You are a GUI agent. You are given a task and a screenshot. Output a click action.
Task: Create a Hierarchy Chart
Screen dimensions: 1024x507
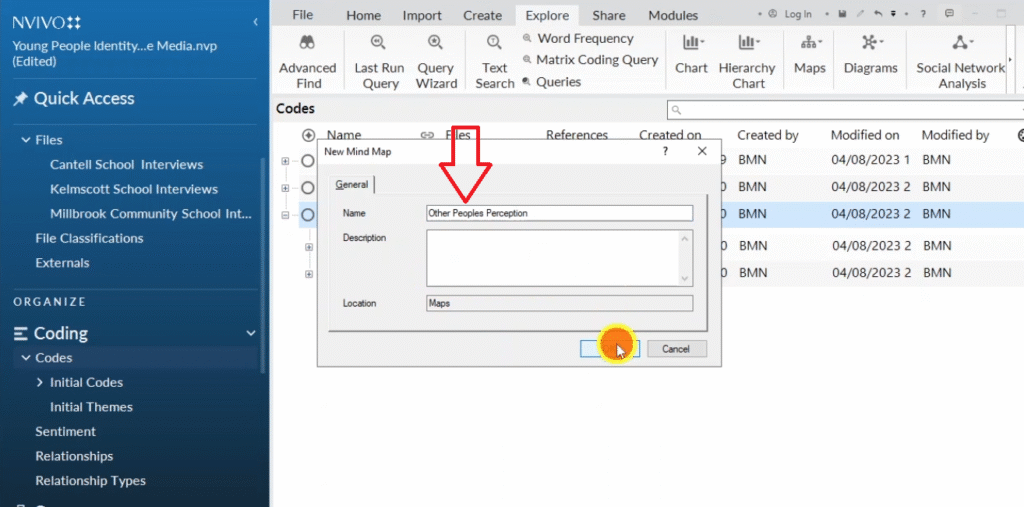pos(747,60)
